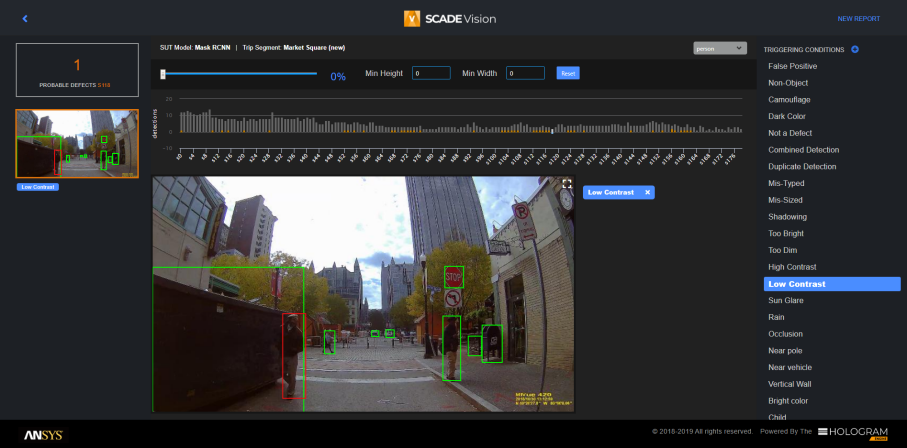Add a new triggering condition with plus icon

[855, 50]
